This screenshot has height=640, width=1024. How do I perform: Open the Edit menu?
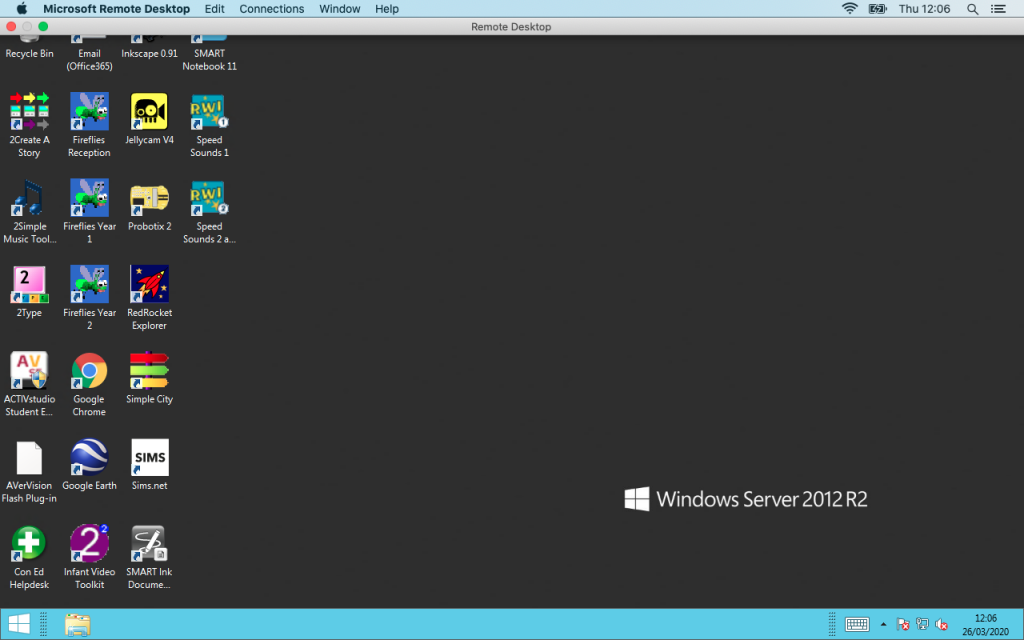point(214,8)
